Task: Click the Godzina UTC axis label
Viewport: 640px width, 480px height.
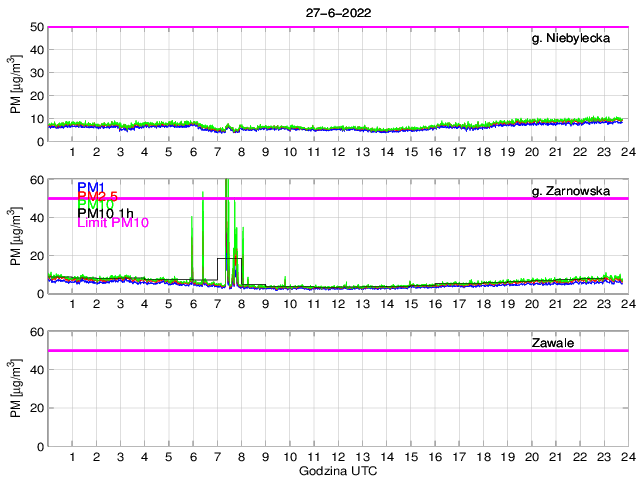Action: click(336, 470)
